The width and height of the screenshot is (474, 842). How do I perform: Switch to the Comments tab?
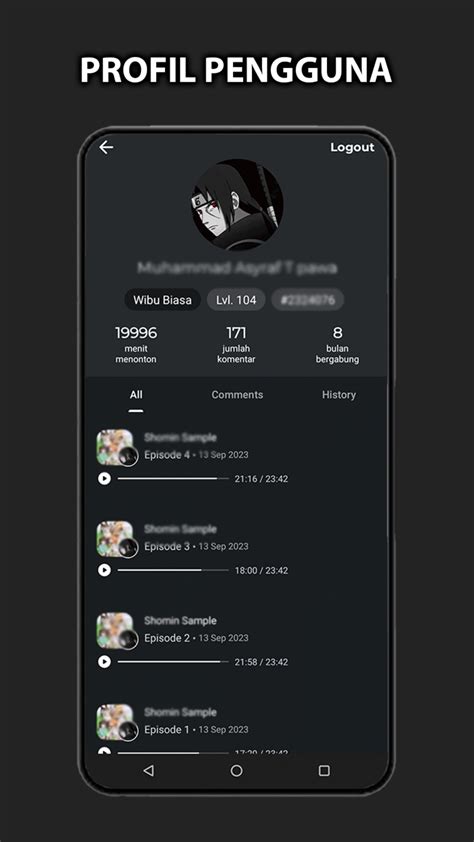tap(237, 395)
